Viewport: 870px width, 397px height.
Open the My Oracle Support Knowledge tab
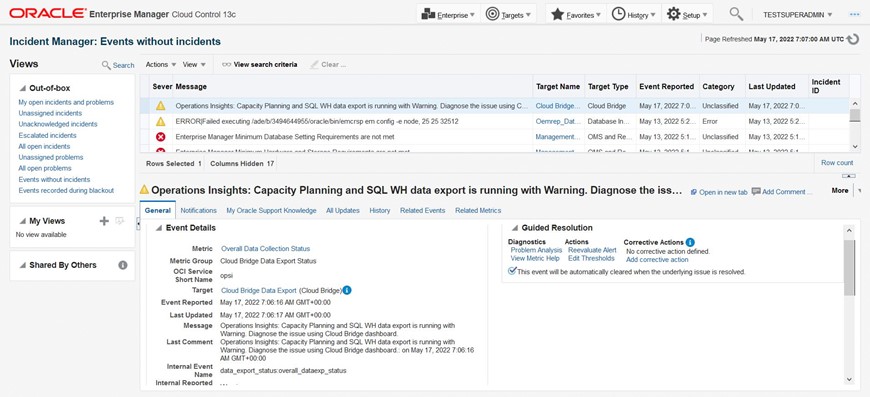click(271, 211)
